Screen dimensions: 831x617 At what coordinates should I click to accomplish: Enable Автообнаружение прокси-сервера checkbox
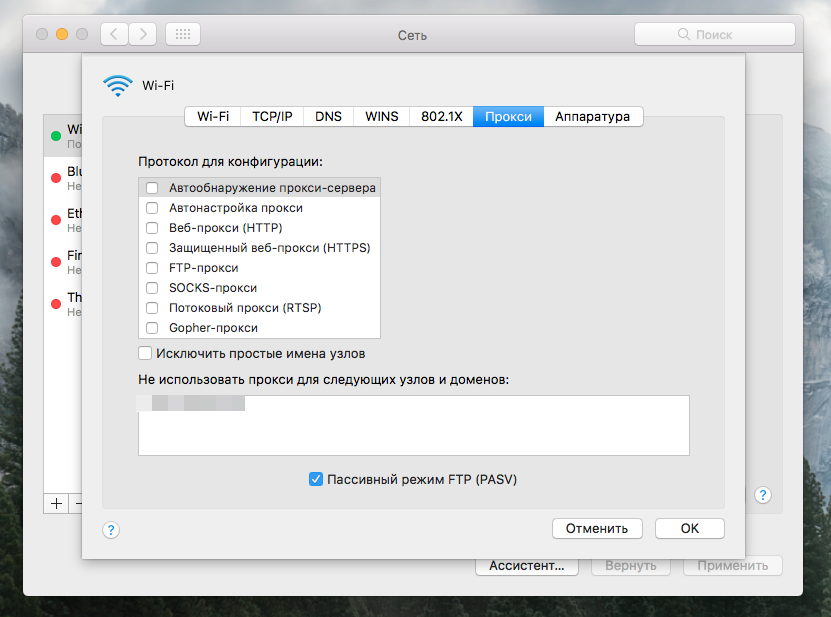pos(152,188)
